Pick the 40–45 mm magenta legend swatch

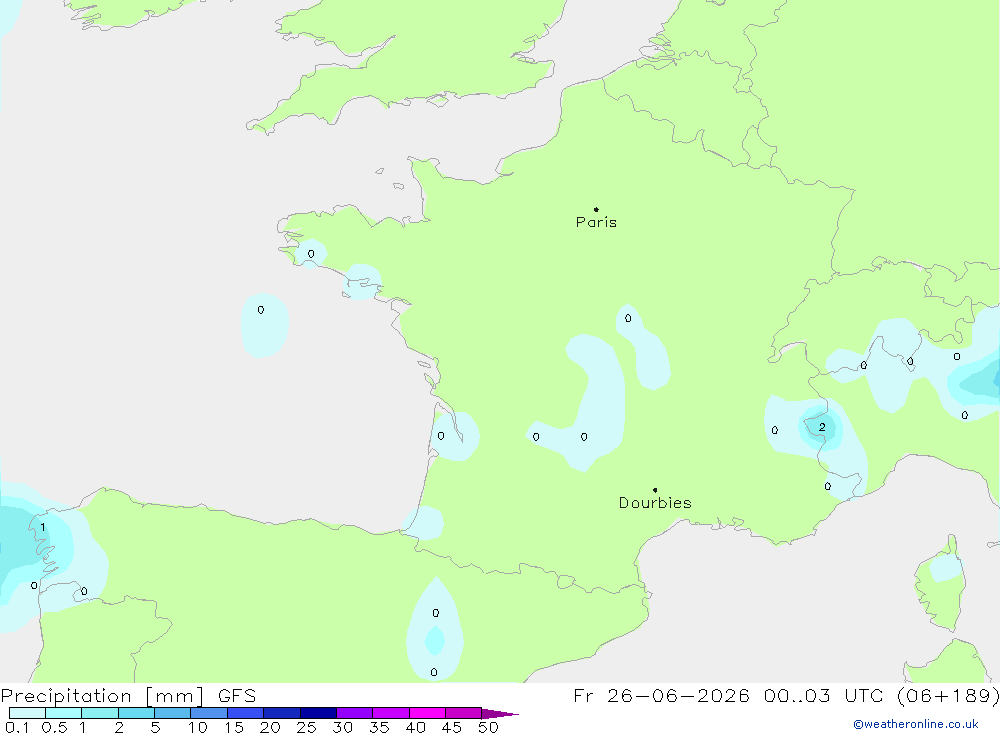[x=427, y=713]
